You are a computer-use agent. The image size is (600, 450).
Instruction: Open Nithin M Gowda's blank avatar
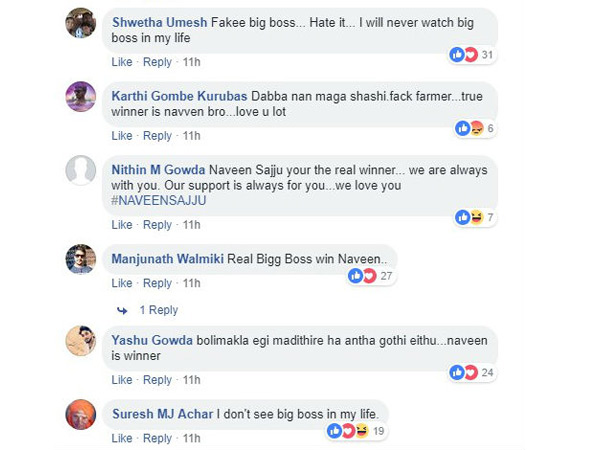pos(80,171)
